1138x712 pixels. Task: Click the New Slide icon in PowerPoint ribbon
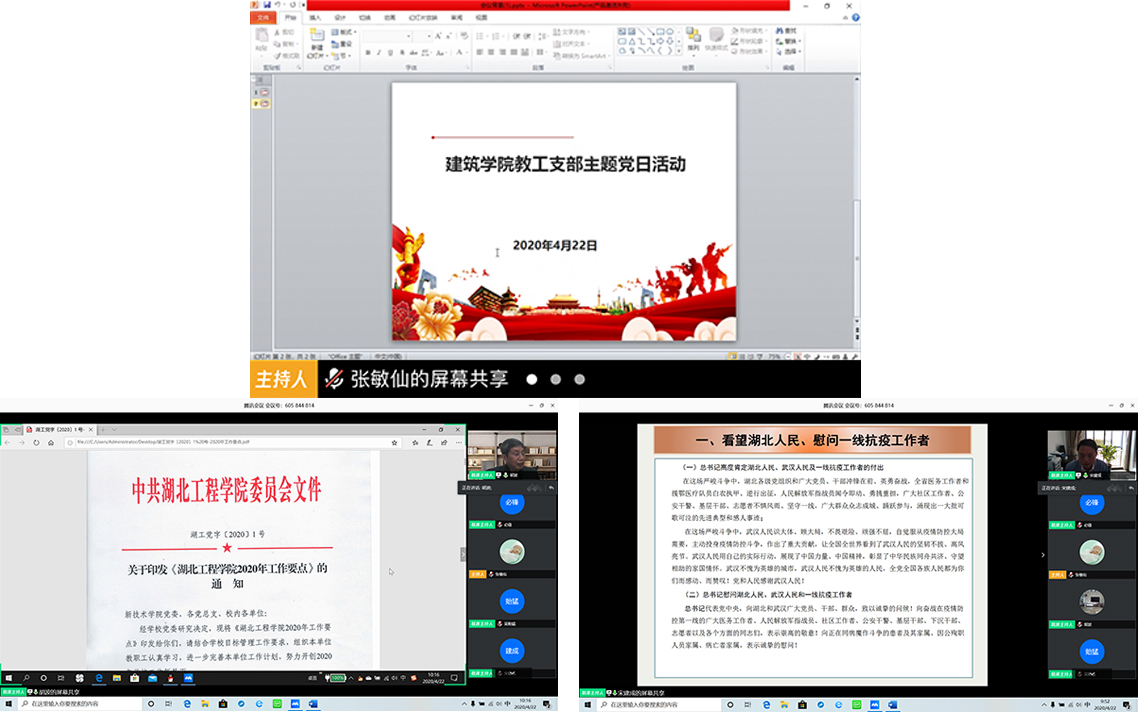317,38
